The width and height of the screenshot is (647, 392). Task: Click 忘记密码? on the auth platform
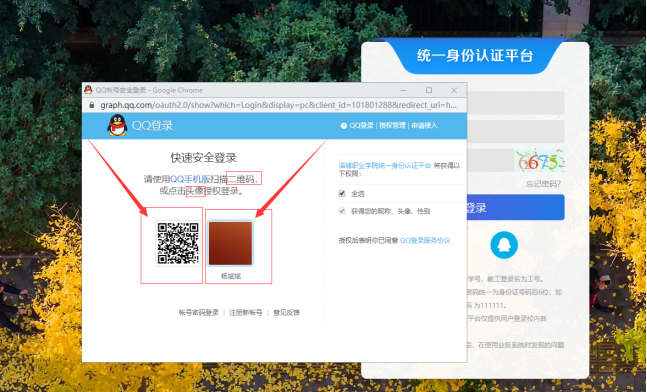543,184
